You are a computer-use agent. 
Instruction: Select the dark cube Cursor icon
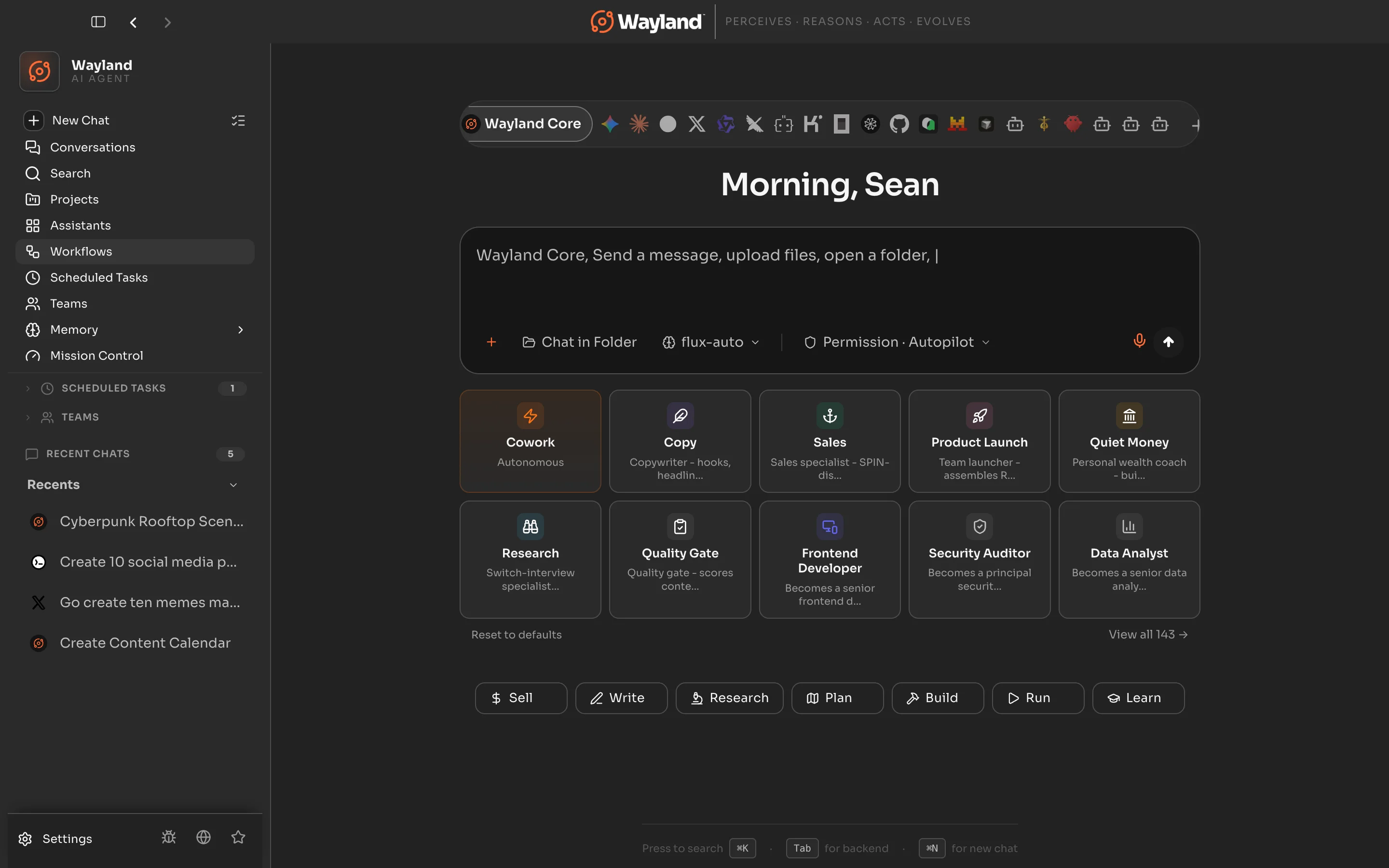pyautogui.click(x=986, y=124)
